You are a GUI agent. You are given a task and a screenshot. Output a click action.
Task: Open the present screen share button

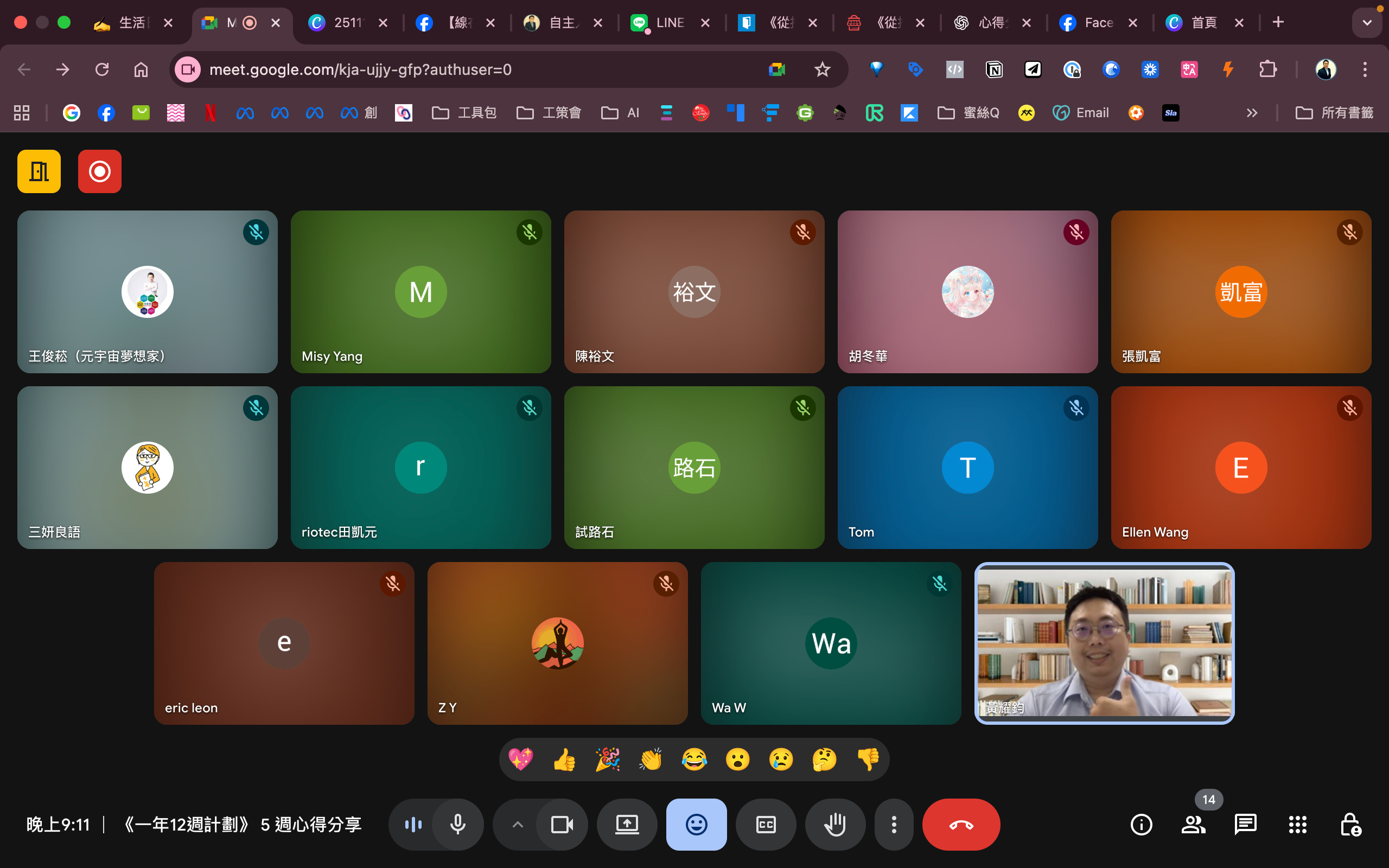click(x=627, y=825)
